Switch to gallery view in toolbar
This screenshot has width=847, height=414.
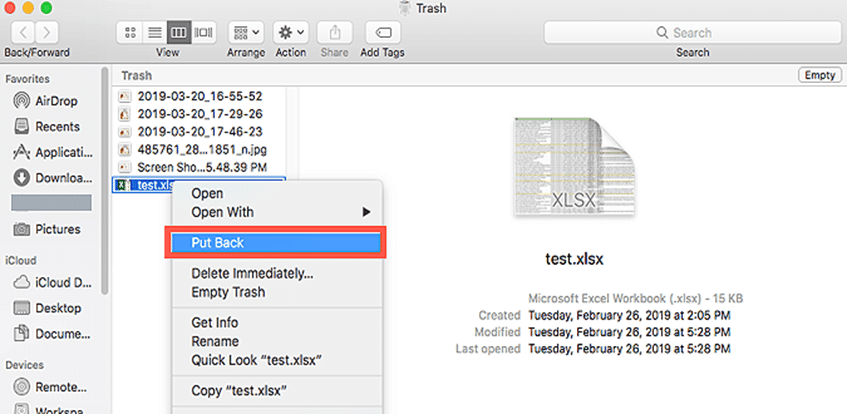(x=204, y=32)
